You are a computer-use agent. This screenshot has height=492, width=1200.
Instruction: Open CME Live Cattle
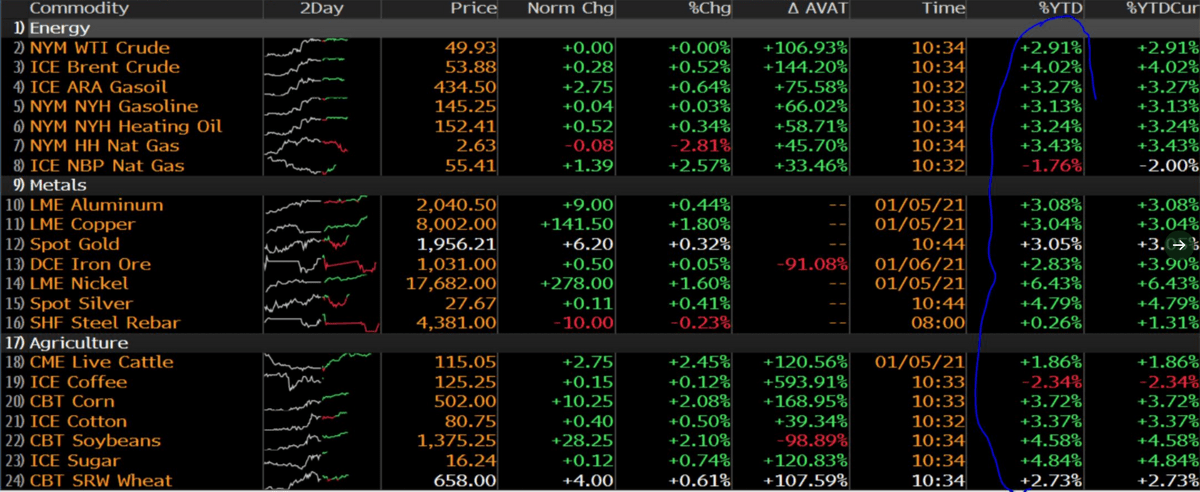(x=102, y=362)
